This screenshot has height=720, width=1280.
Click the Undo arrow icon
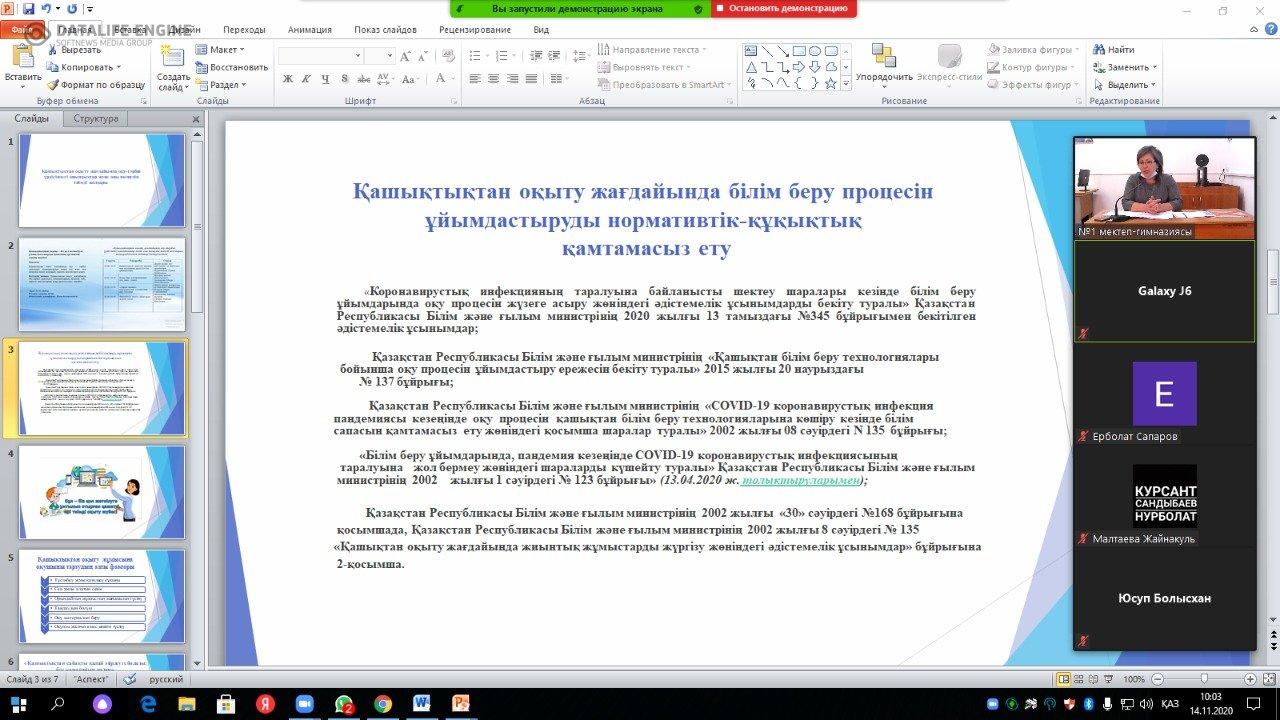click(x=47, y=9)
